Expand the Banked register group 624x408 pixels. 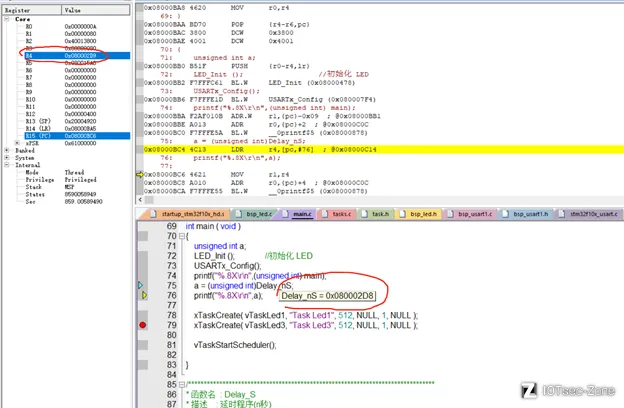pyautogui.click(x=7, y=150)
